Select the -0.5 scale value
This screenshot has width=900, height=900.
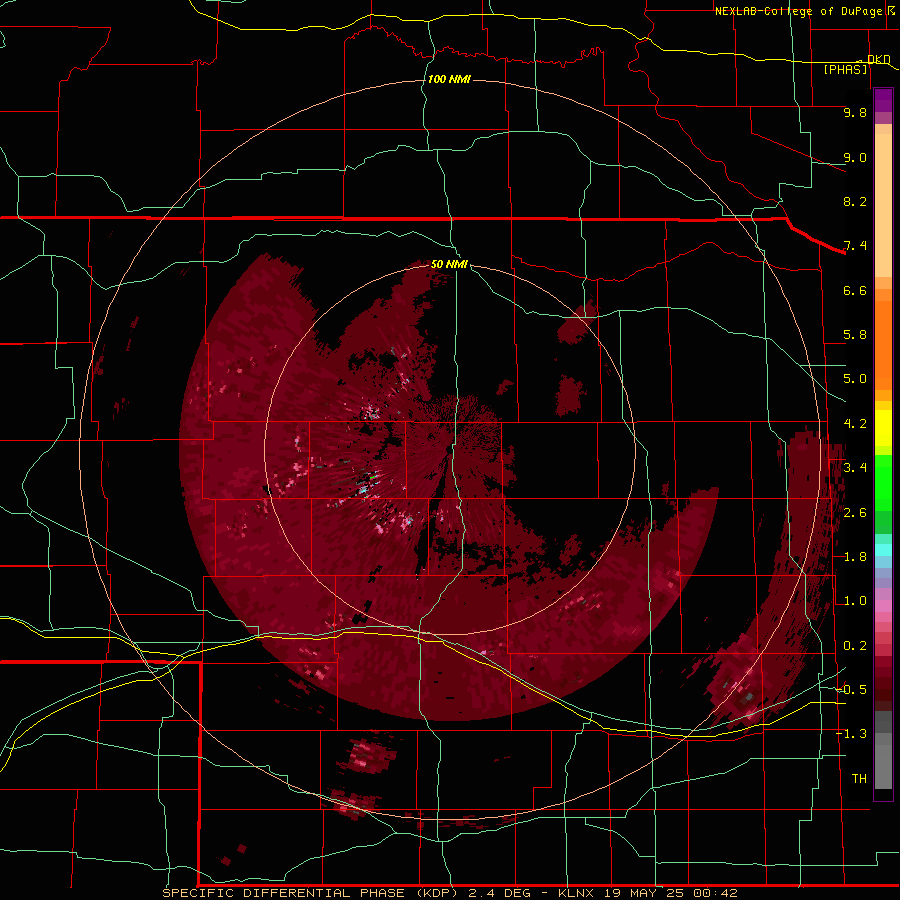click(851, 690)
